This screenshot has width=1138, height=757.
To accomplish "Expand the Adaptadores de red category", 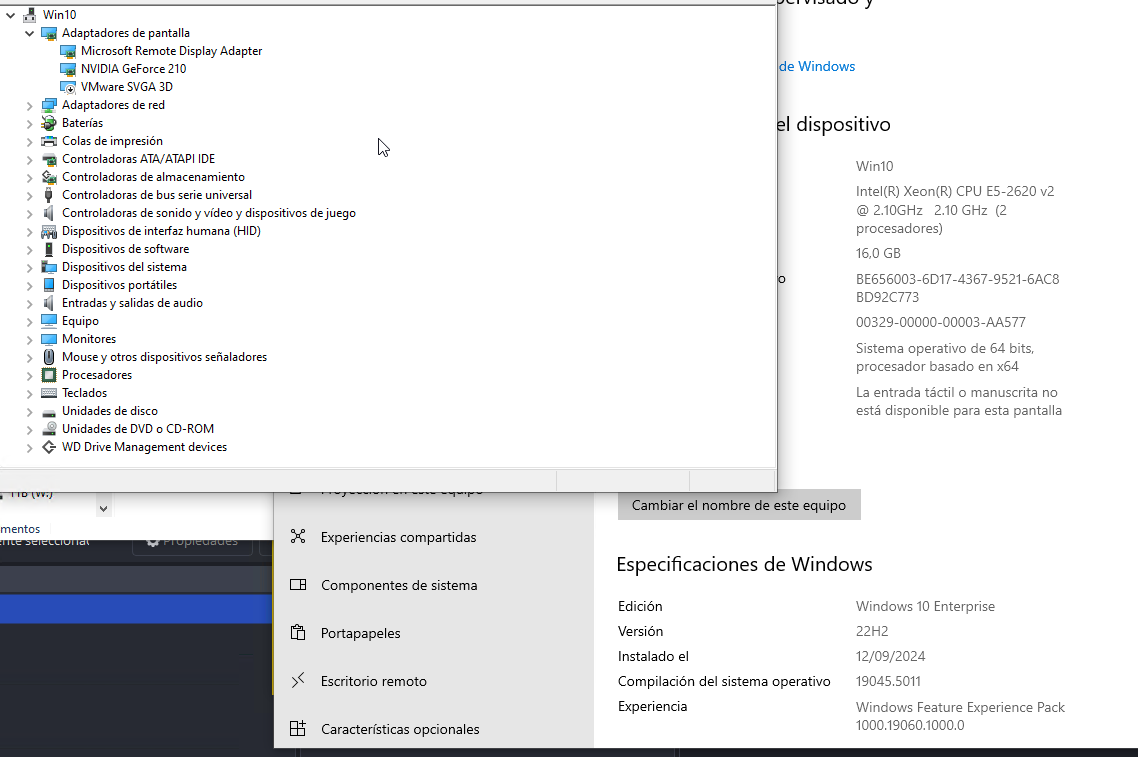I will click(29, 105).
